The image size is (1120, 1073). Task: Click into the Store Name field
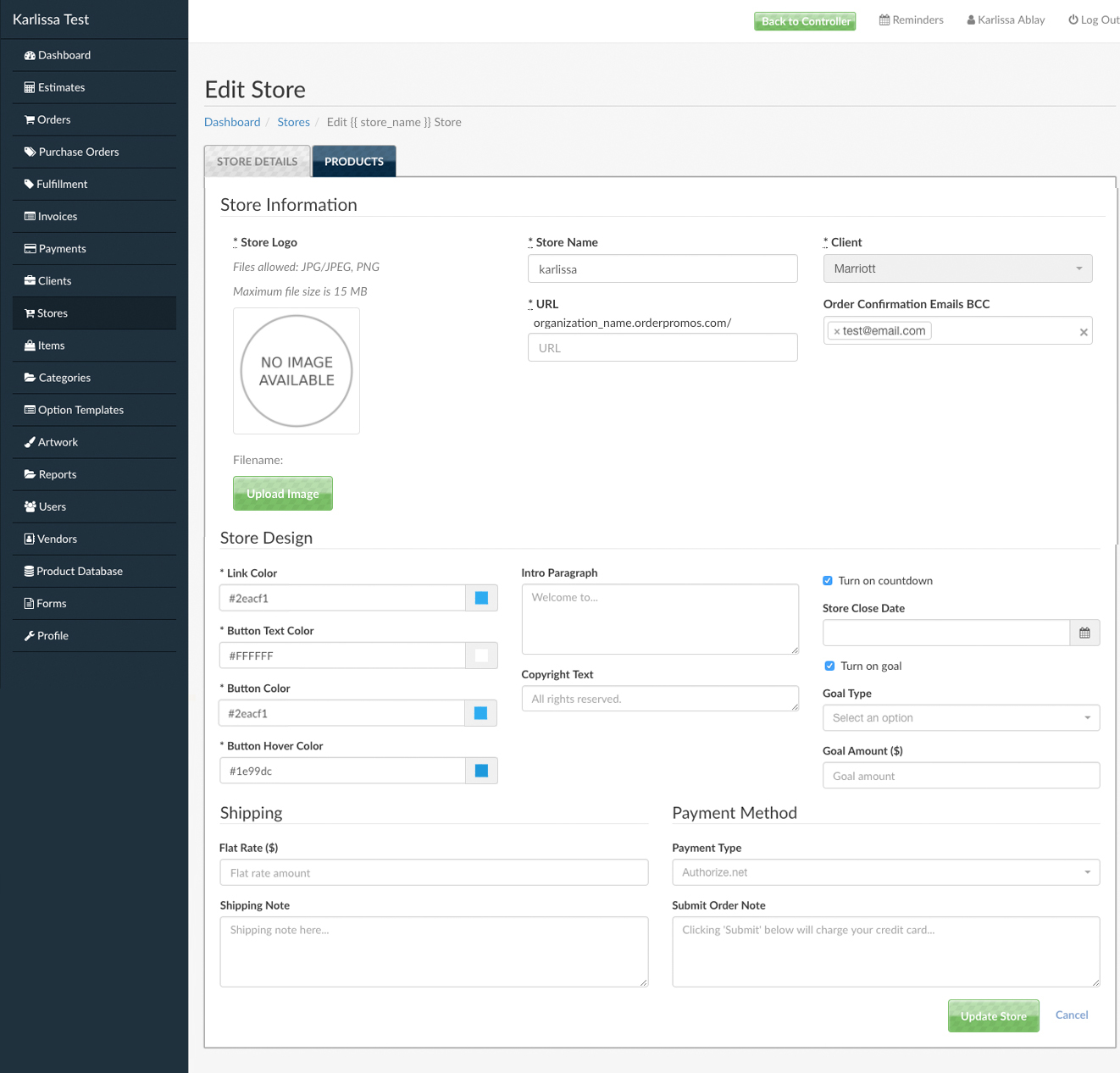[x=663, y=269]
